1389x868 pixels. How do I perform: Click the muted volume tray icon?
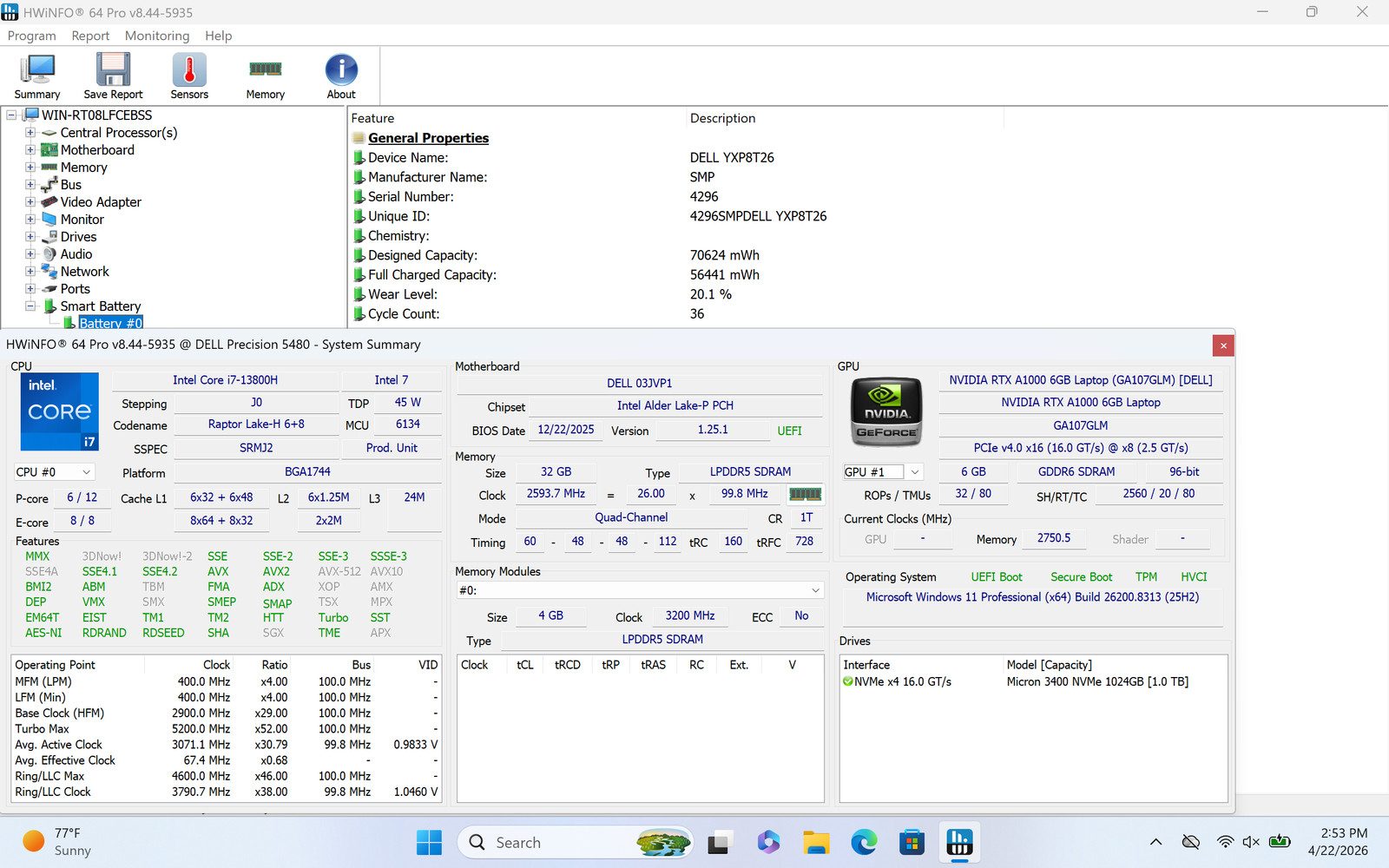[1251, 842]
